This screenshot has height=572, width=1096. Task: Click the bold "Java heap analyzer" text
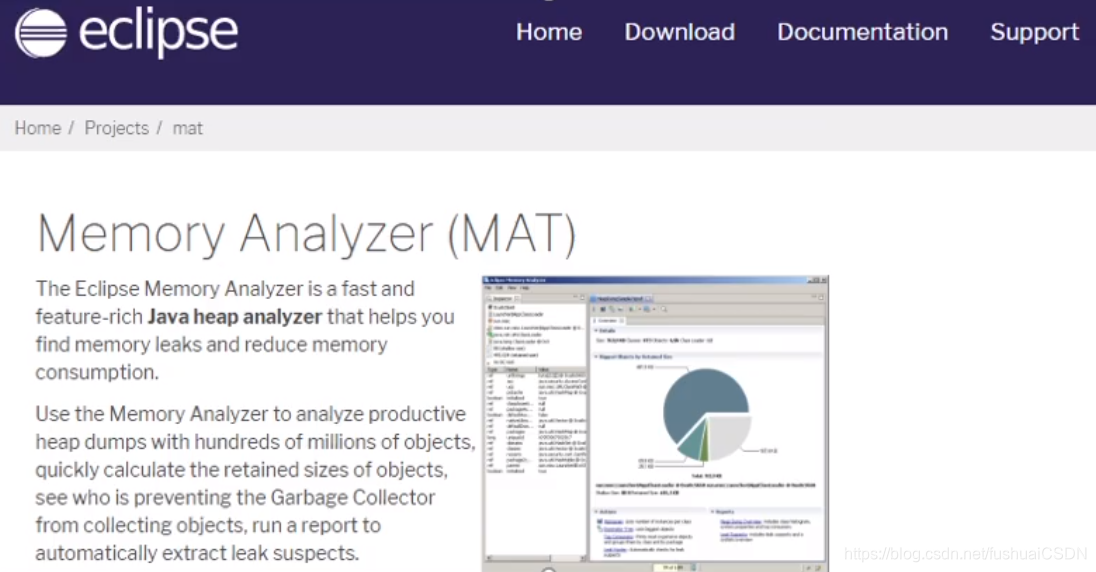[235, 317]
